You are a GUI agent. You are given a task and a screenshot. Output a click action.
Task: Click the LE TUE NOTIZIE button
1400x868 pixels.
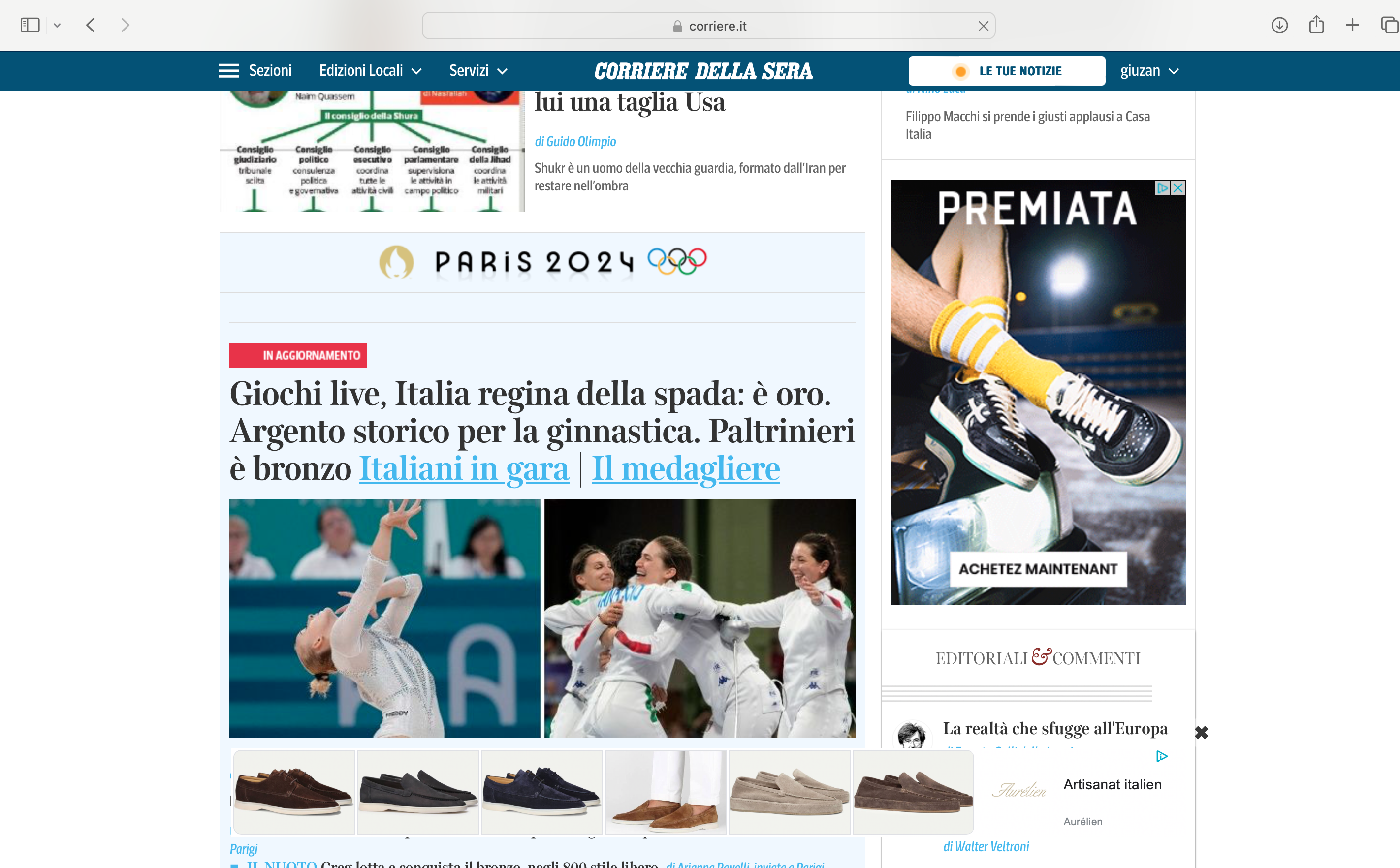[1007, 71]
